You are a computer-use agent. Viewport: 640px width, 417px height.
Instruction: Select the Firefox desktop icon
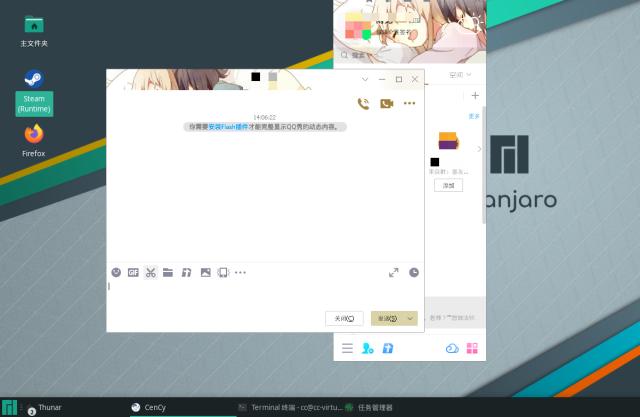pos(34,140)
